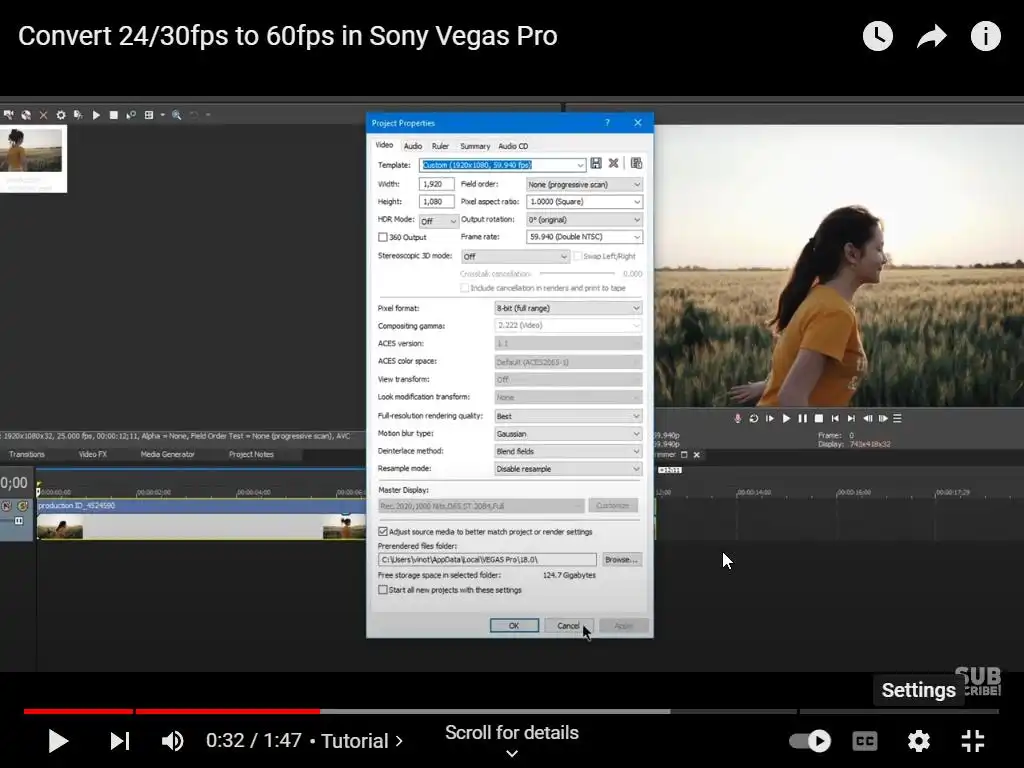Click Cancel in Project Properties
The width and height of the screenshot is (1024, 768).
tap(568, 626)
